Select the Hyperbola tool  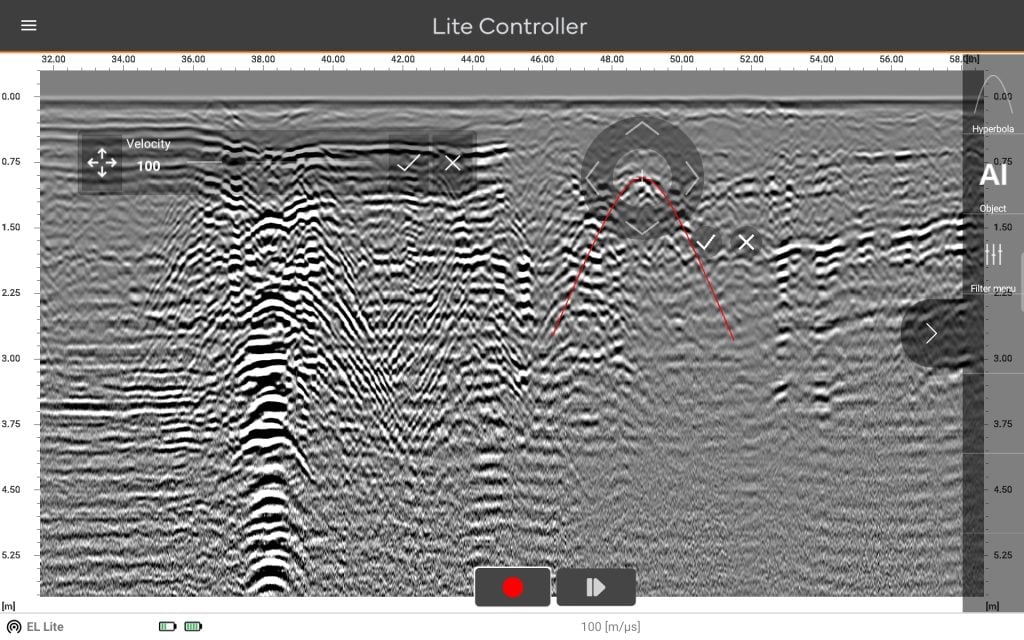[993, 103]
